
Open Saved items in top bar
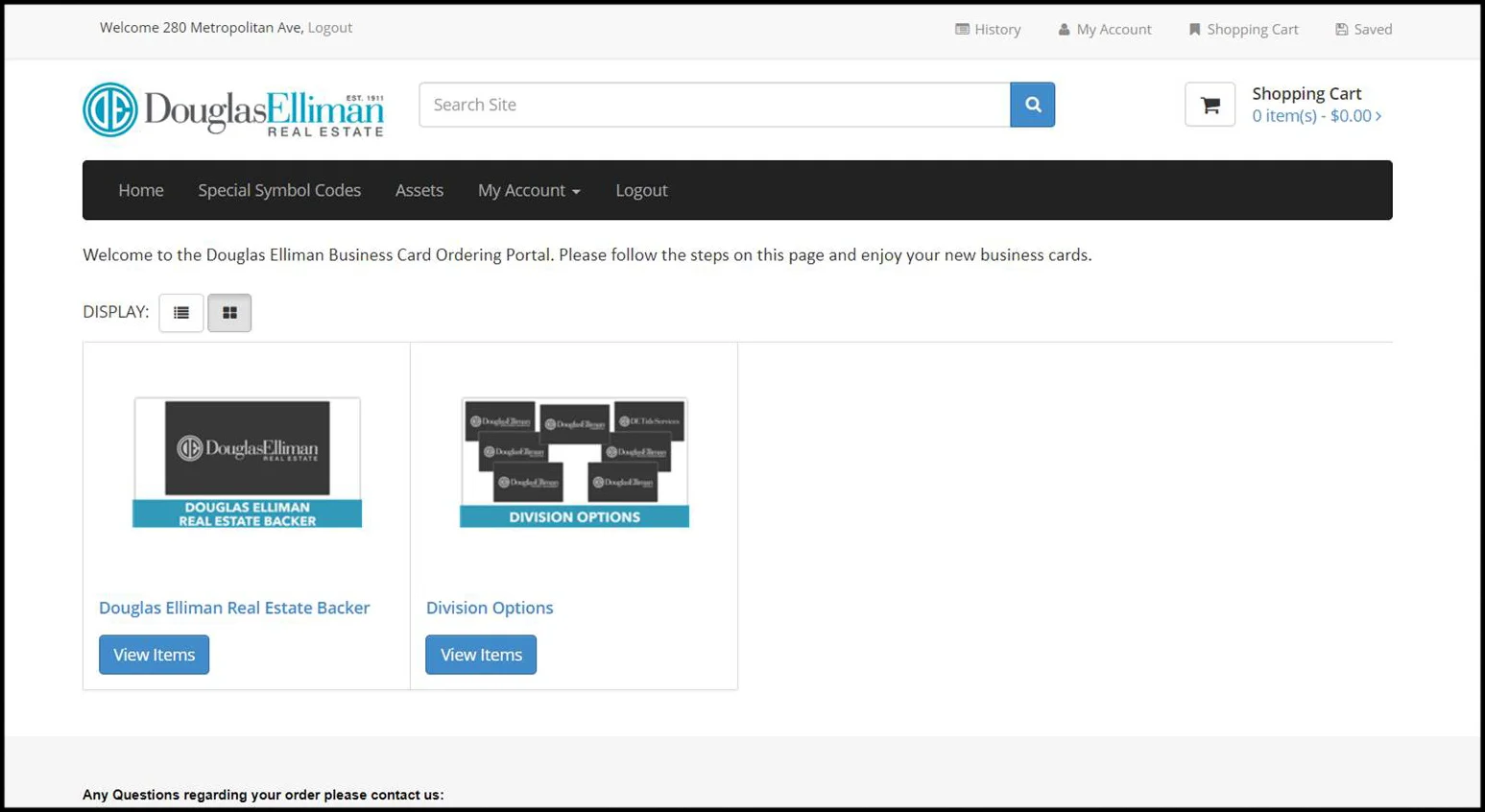tap(1363, 30)
